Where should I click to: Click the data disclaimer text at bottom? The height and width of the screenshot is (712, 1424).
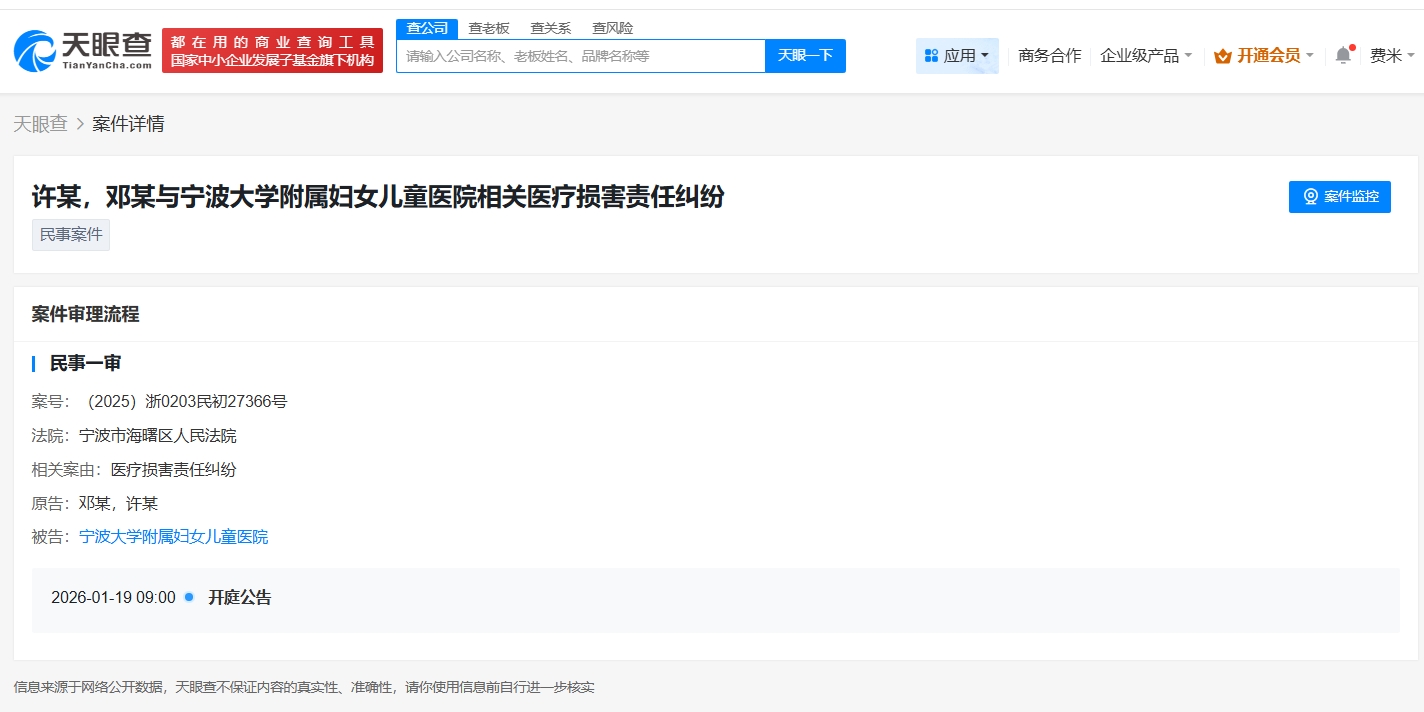[304, 688]
